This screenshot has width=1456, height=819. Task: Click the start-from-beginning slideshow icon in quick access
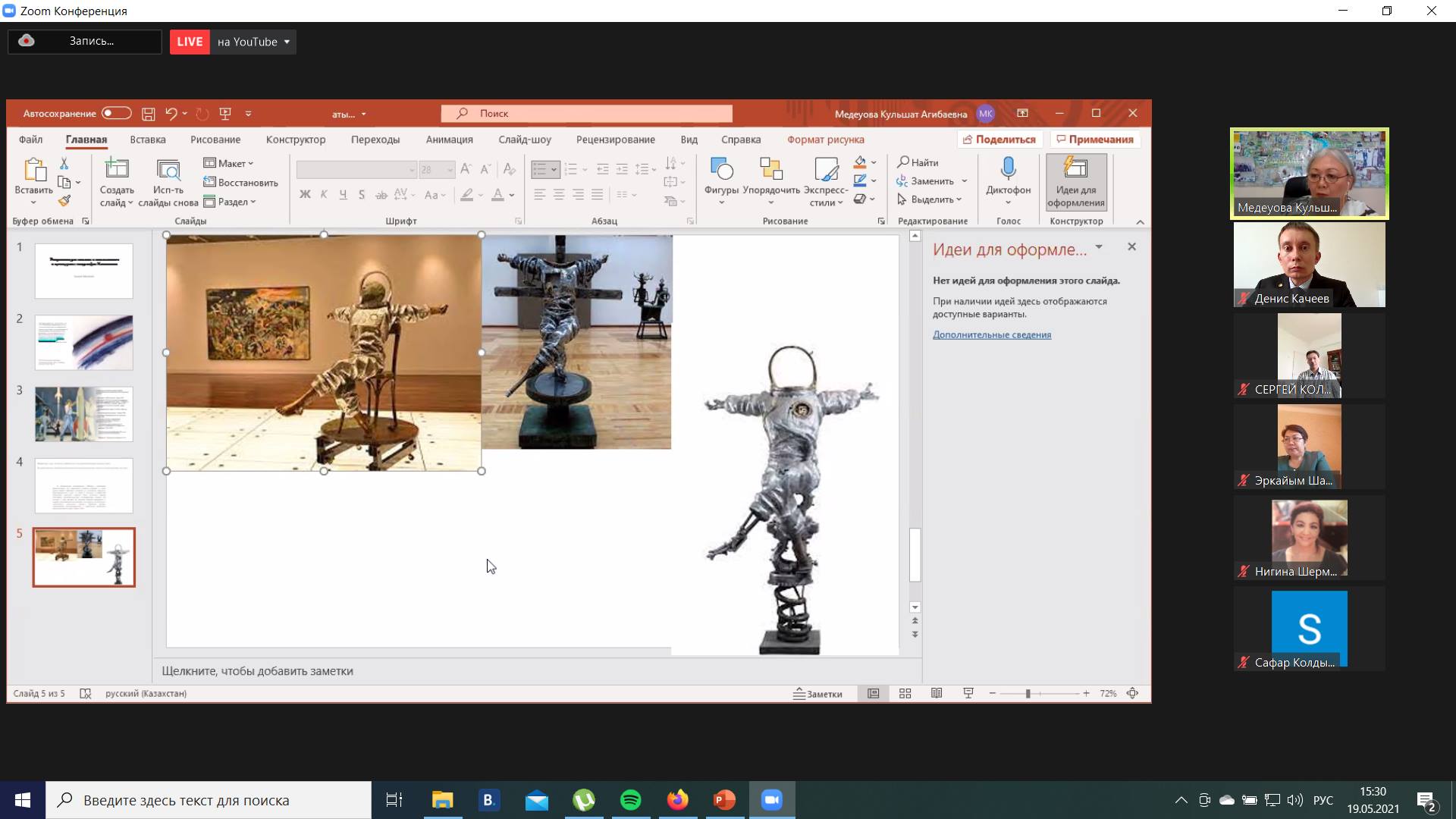tap(225, 114)
